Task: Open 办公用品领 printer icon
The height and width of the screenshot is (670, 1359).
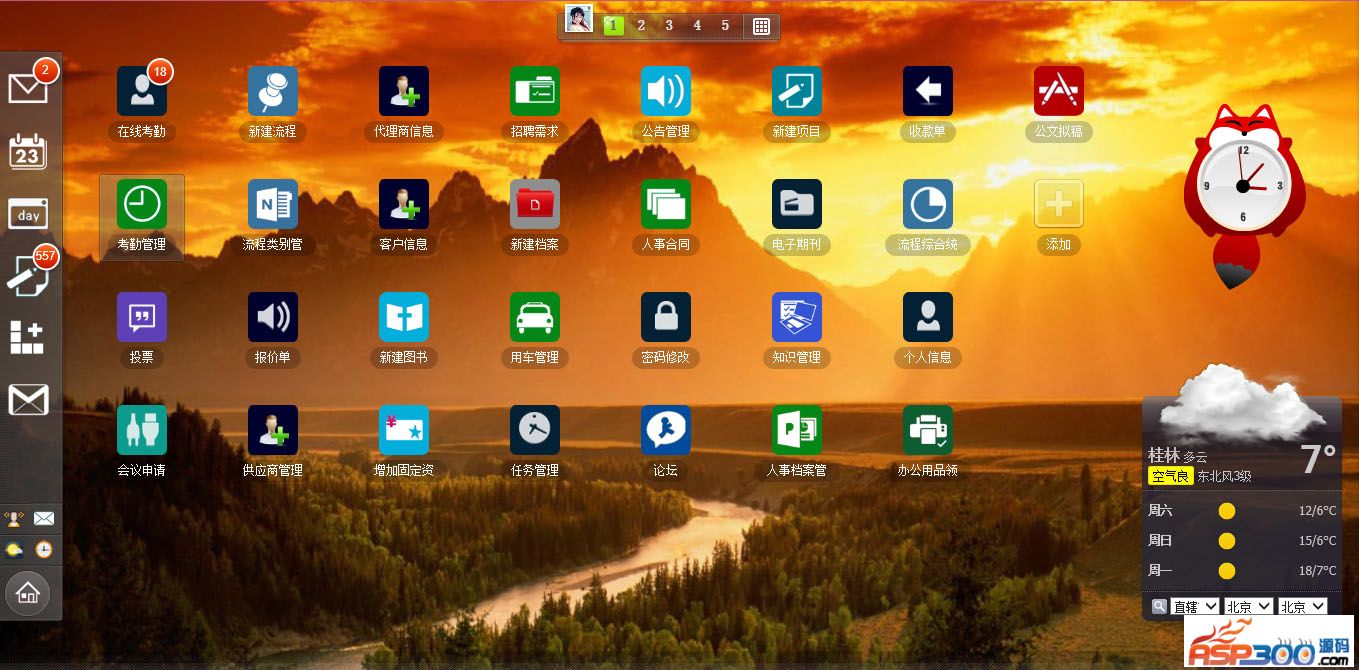Action: pos(928,430)
